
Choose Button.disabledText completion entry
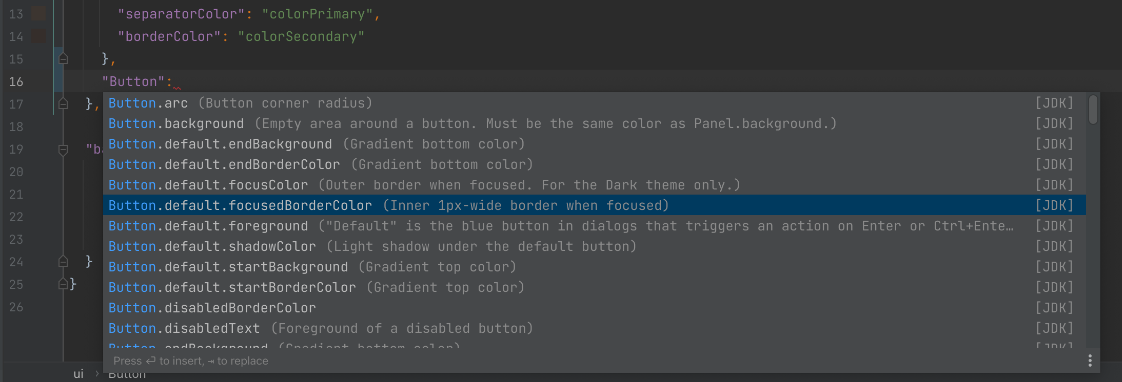(x=594, y=328)
